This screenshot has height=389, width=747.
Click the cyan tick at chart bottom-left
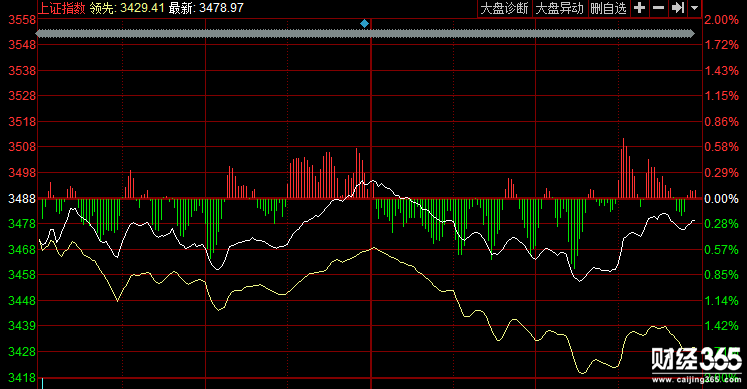[x=42, y=383]
